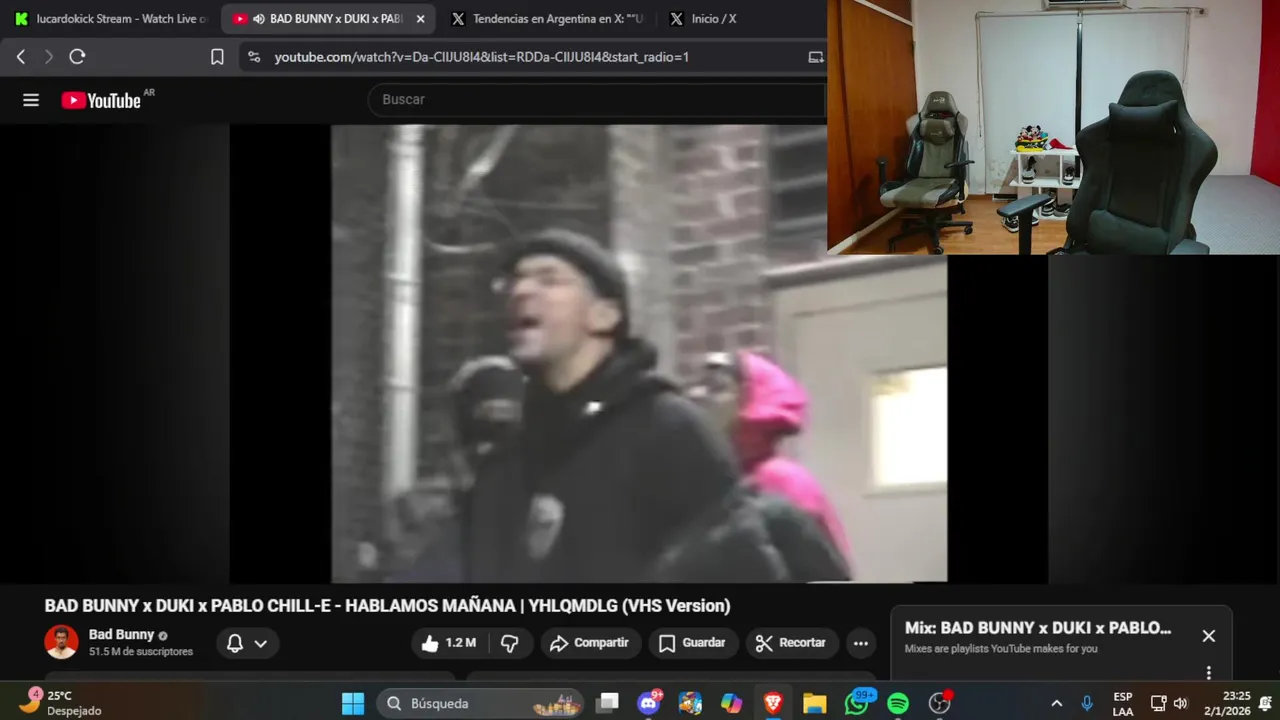The width and height of the screenshot is (1280, 720).
Task: Click the URL in the address bar
Action: [x=481, y=57]
